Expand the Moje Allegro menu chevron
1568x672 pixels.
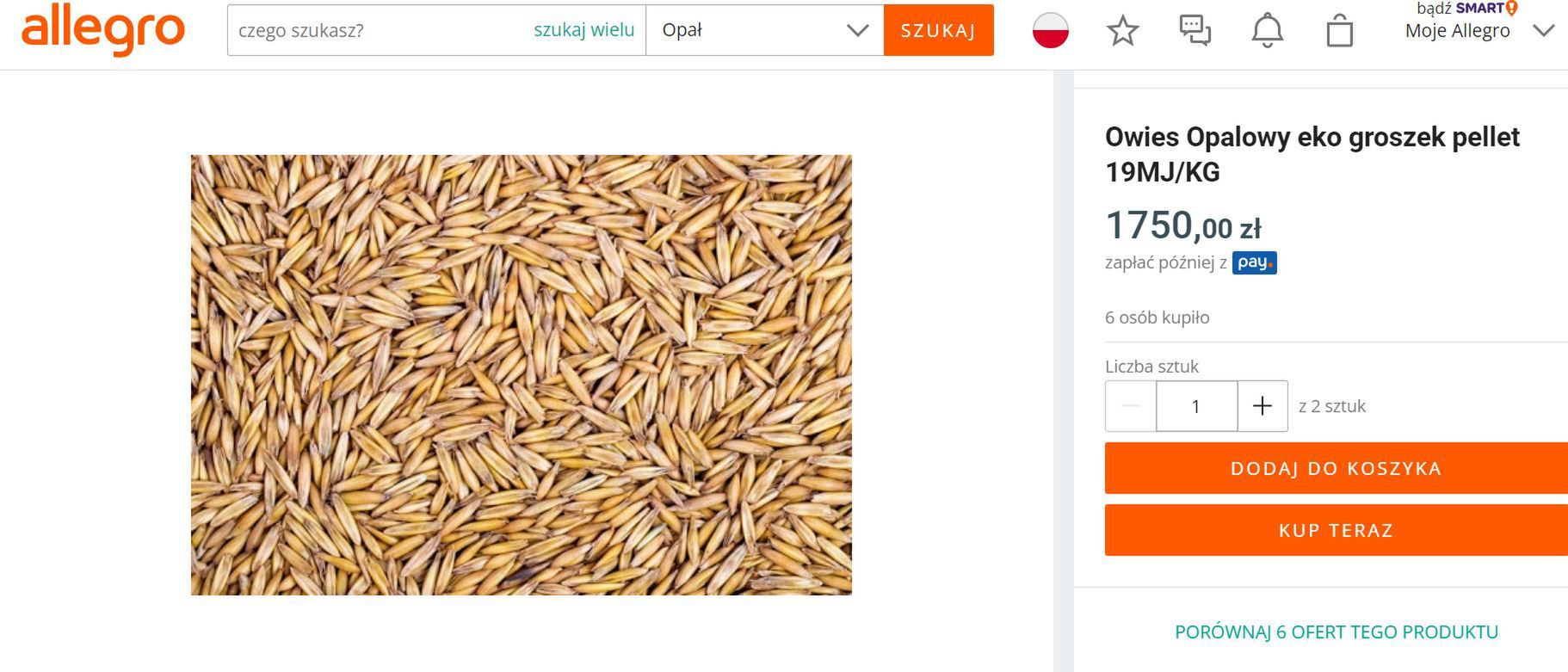pos(1543,31)
